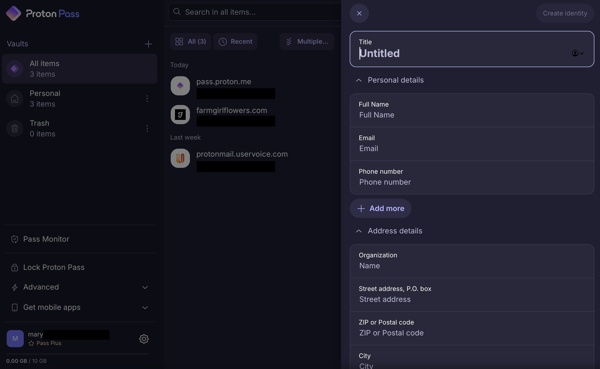Expand the Advanced section
This screenshot has width=600, height=369.
click(80, 287)
